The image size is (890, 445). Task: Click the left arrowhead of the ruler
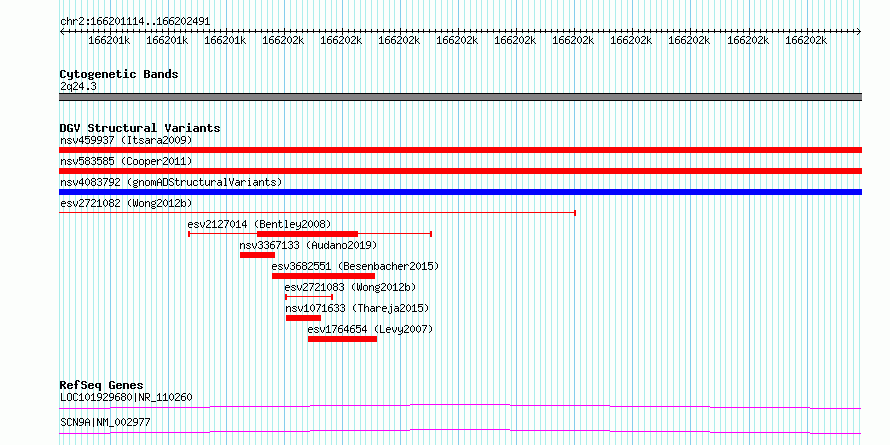click(62, 32)
